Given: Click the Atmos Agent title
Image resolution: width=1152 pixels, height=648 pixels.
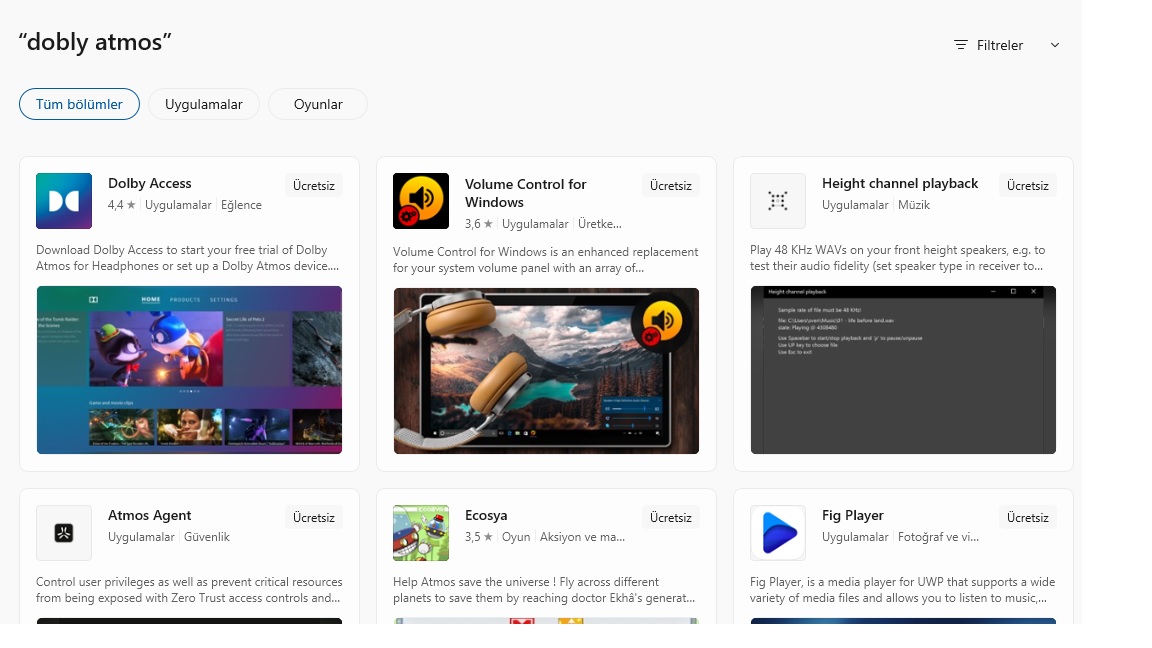Looking at the screenshot, I should pos(150,516).
